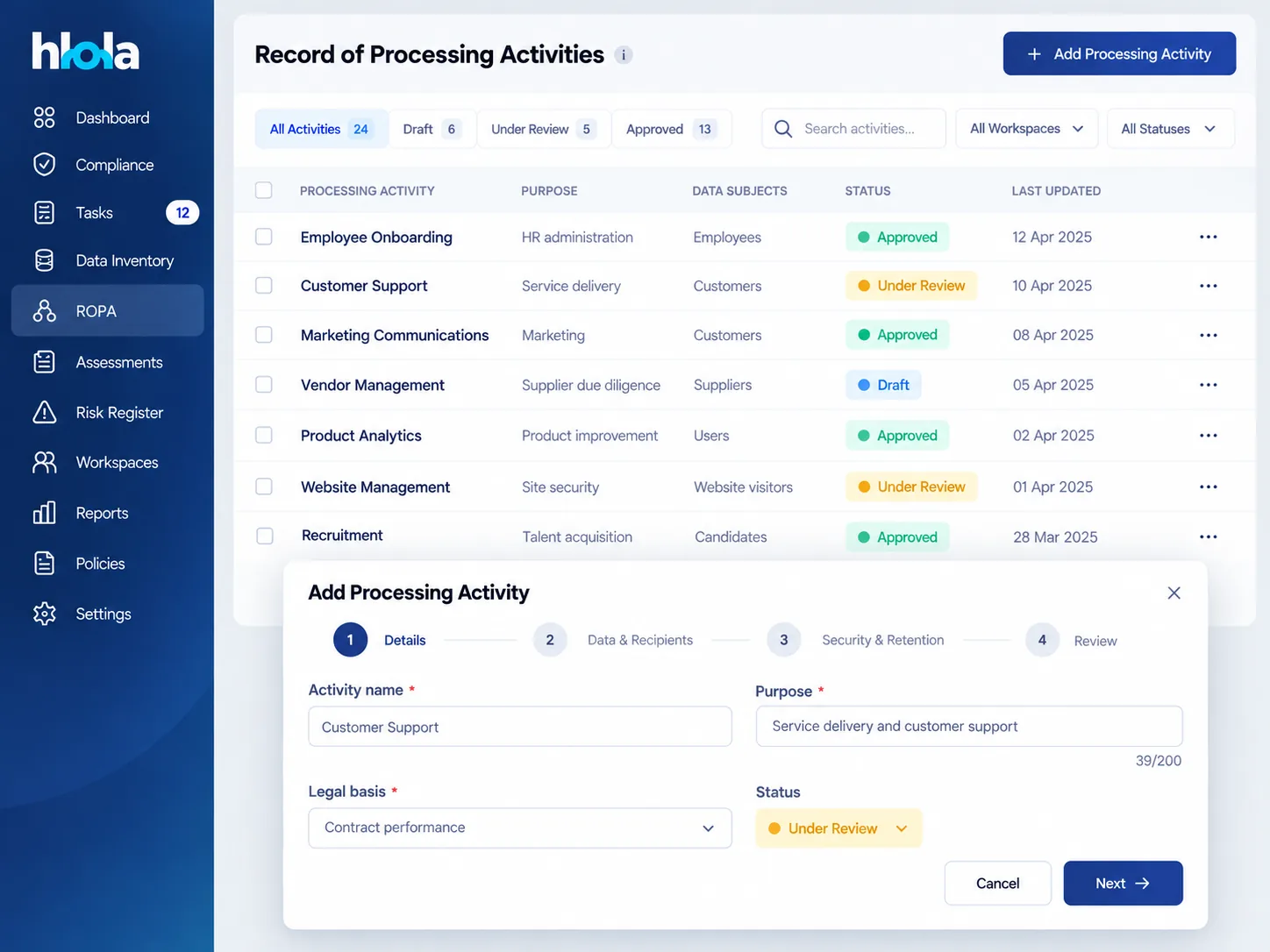Image resolution: width=1270 pixels, height=952 pixels.
Task: Open the Under Review status dropdown in dialog
Action: (838, 828)
